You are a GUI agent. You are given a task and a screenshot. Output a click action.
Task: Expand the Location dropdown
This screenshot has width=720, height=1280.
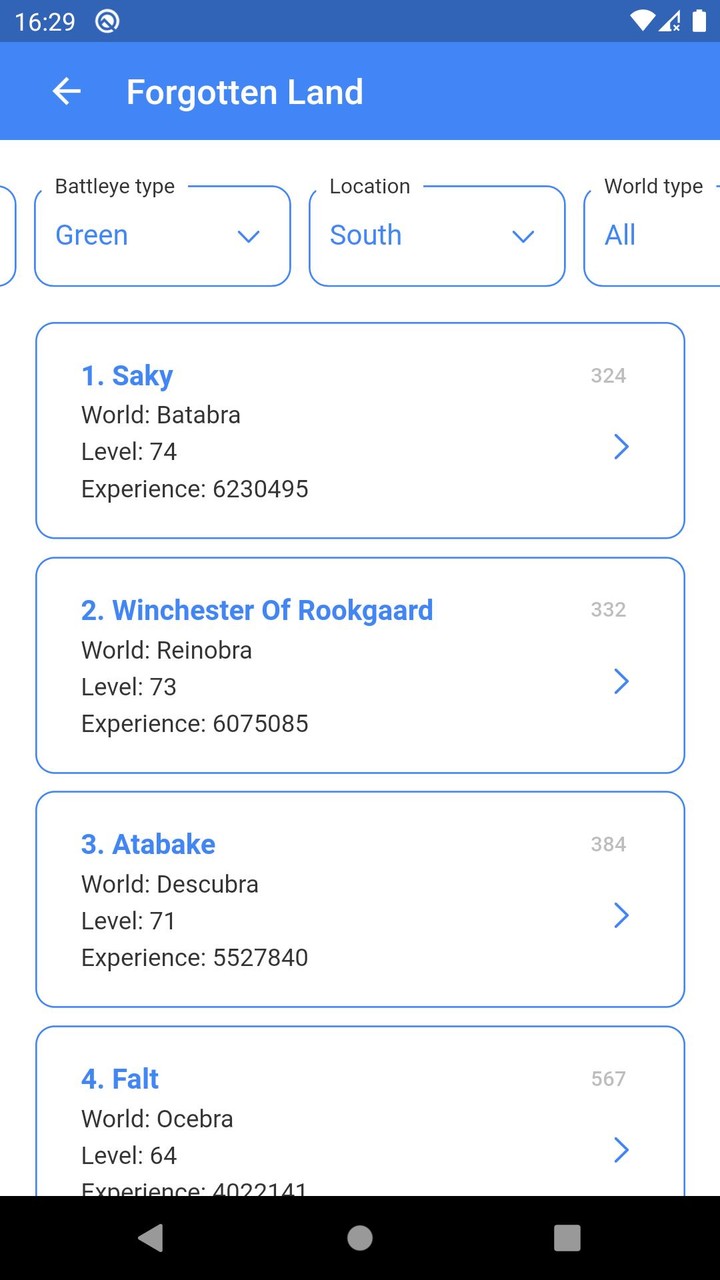(x=437, y=236)
